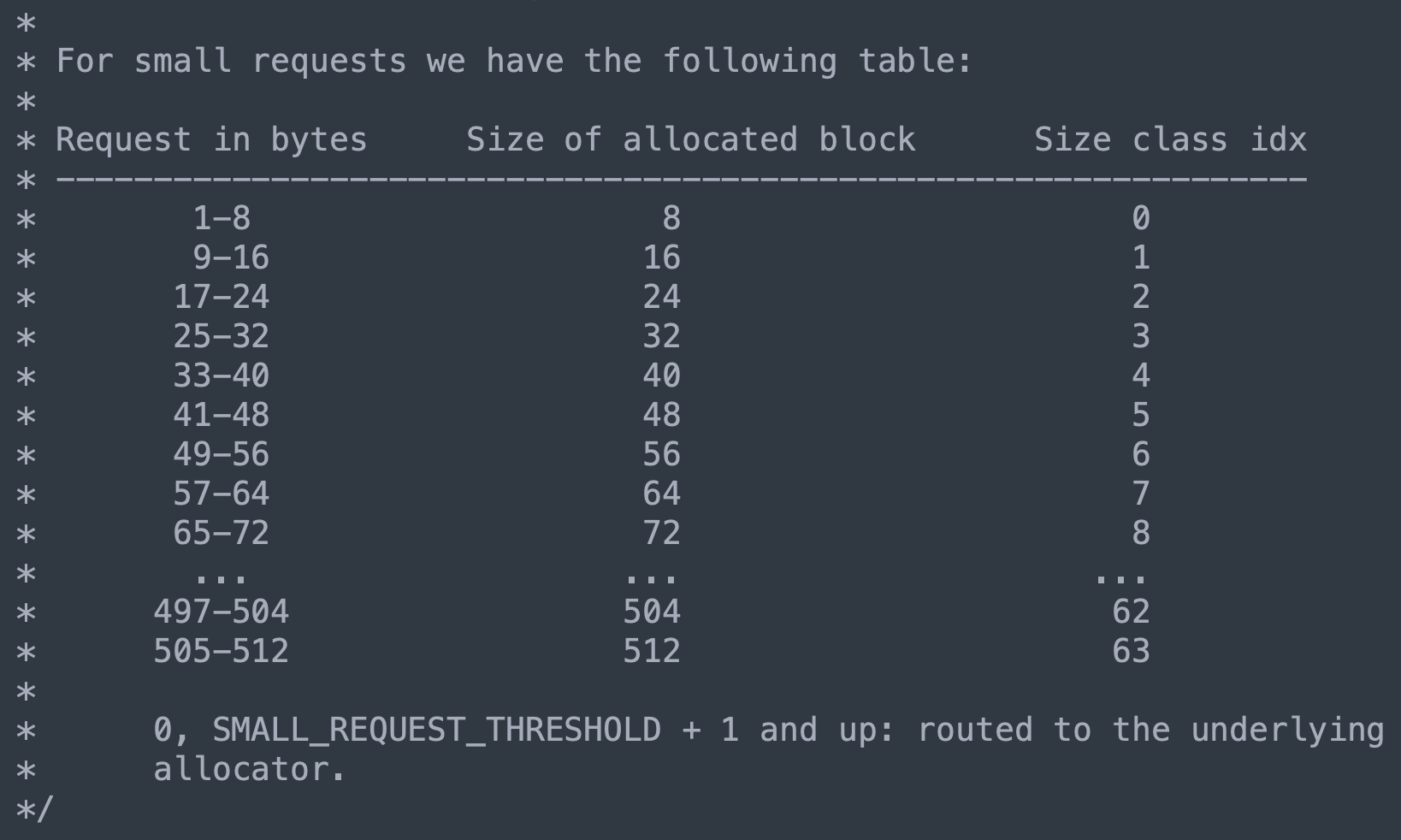Click the closing comment marker '*/'

(x=35, y=808)
